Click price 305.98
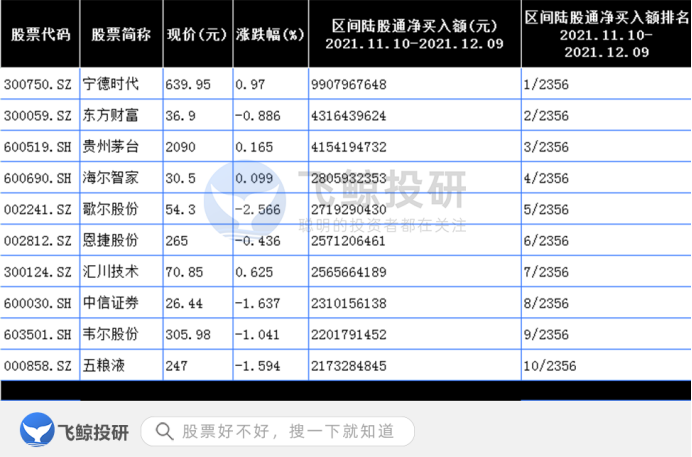 (188, 334)
